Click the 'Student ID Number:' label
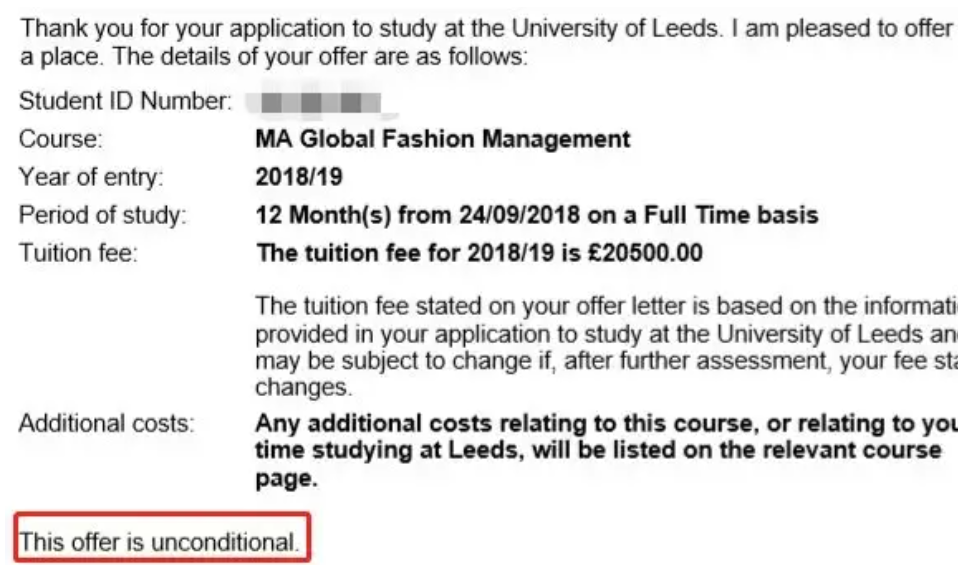The height and width of the screenshot is (565, 958). pos(126,101)
